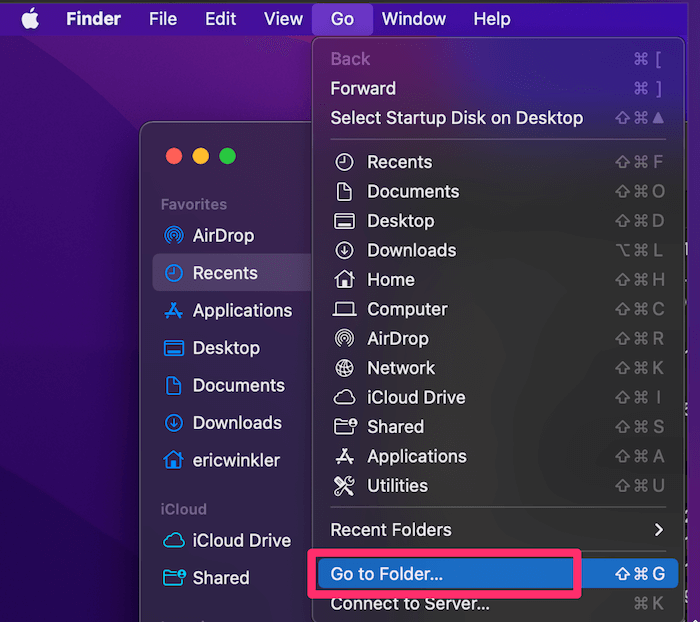This screenshot has height=622, width=700.
Task: Click the Shared folder icon in sidebar
Action: pos(174,577)
